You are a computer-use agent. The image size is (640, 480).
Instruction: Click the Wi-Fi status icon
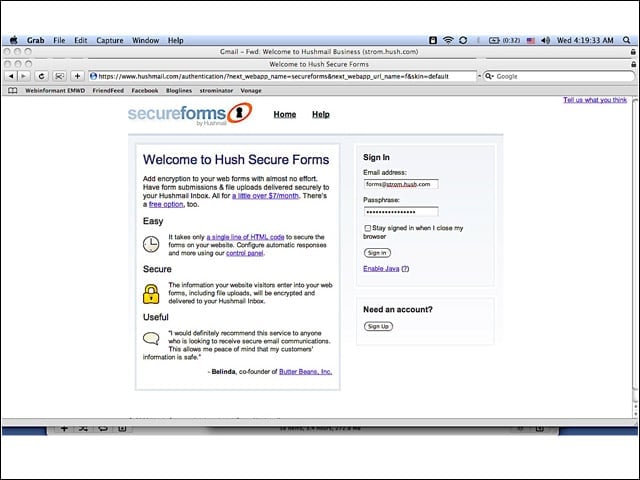(448, 40)
